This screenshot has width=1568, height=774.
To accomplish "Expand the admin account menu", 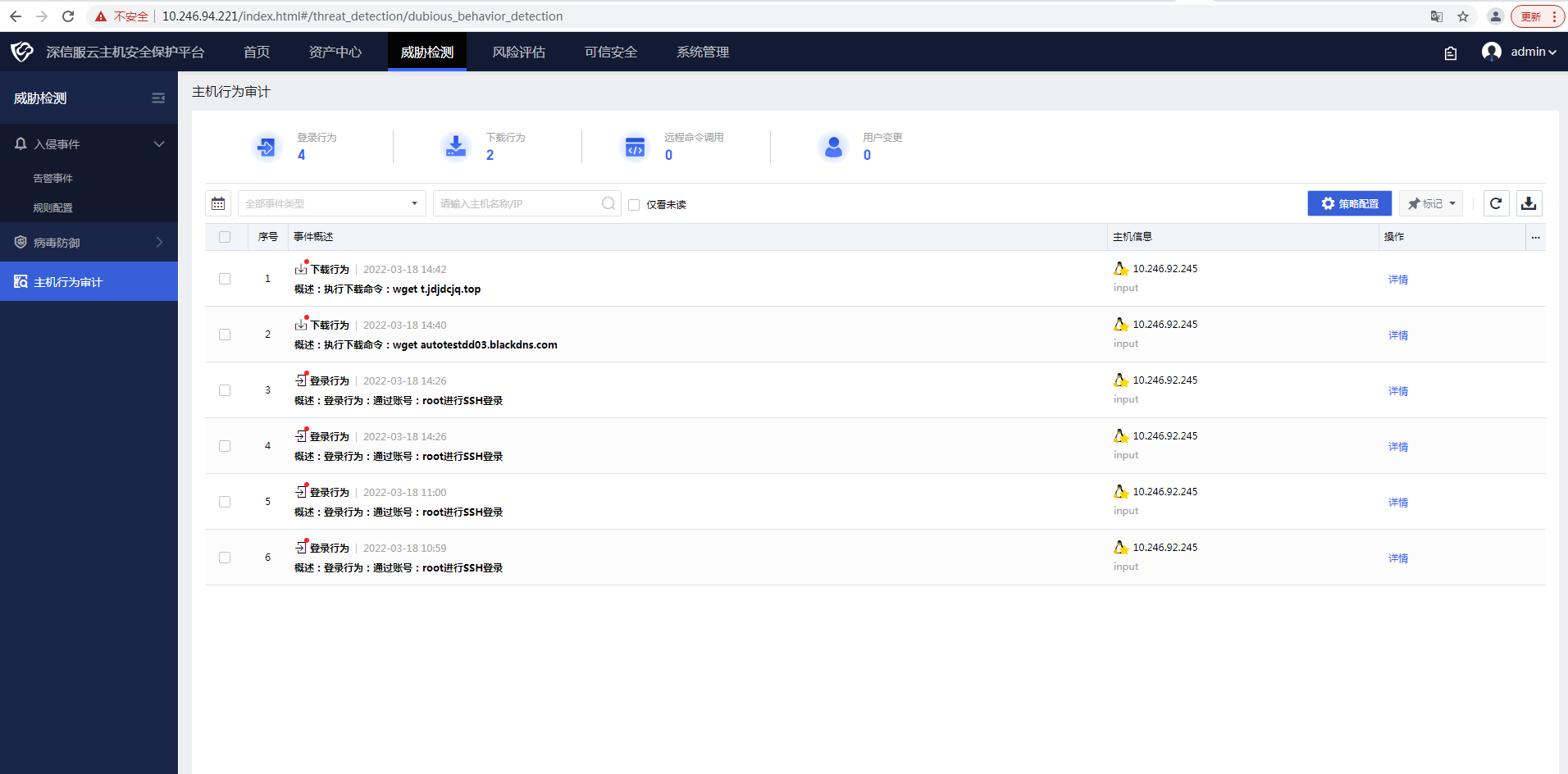I will pyautogui.click(x=1534, y=52).
